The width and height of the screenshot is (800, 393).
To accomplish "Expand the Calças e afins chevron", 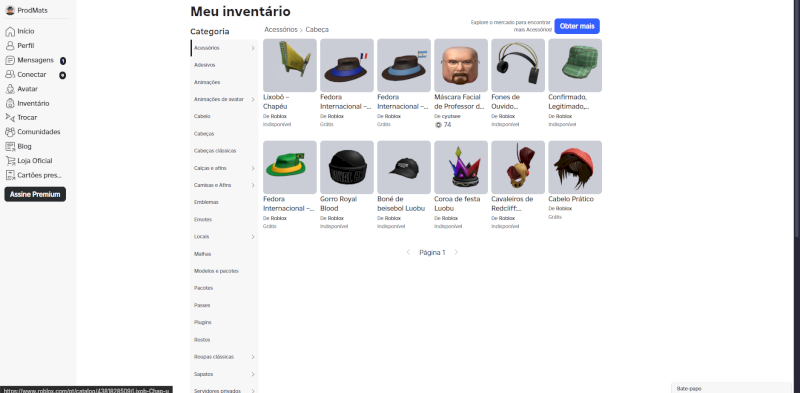I will pos(253,168).
